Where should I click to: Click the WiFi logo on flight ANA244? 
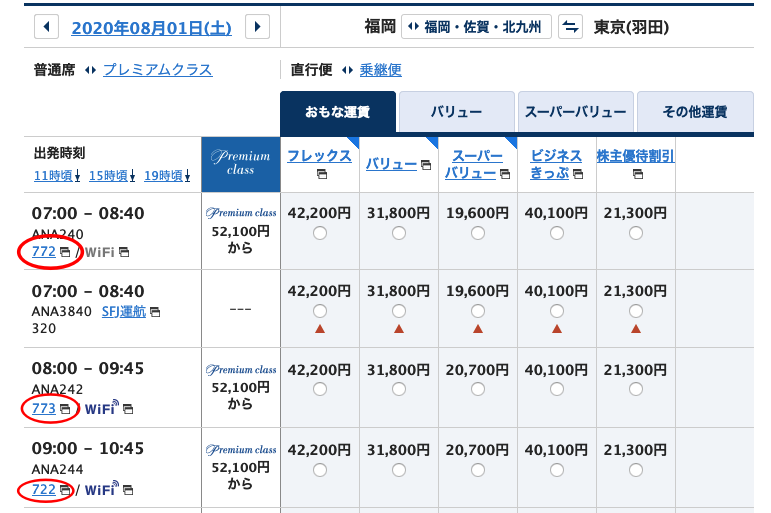tap(102, 488)
